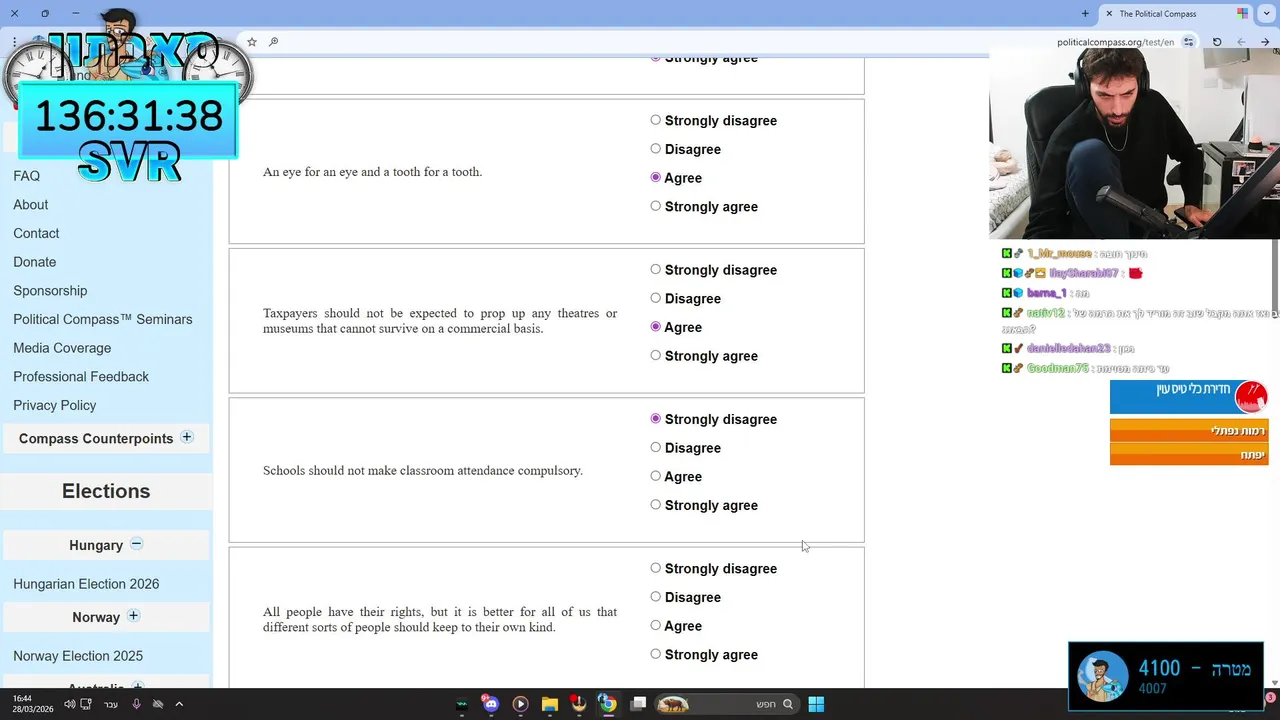The image size is (1280, 720).
Task: Expand Compass Counterpoints section
Action: 187,437
